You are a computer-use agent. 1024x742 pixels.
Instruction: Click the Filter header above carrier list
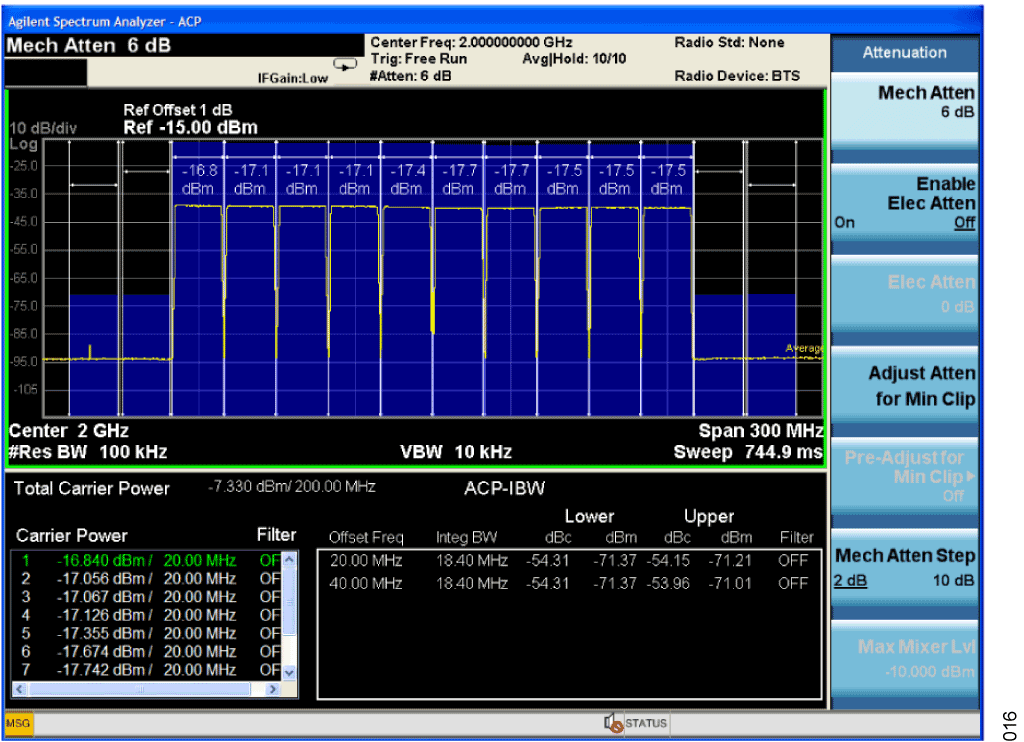[x=276, y=535]
